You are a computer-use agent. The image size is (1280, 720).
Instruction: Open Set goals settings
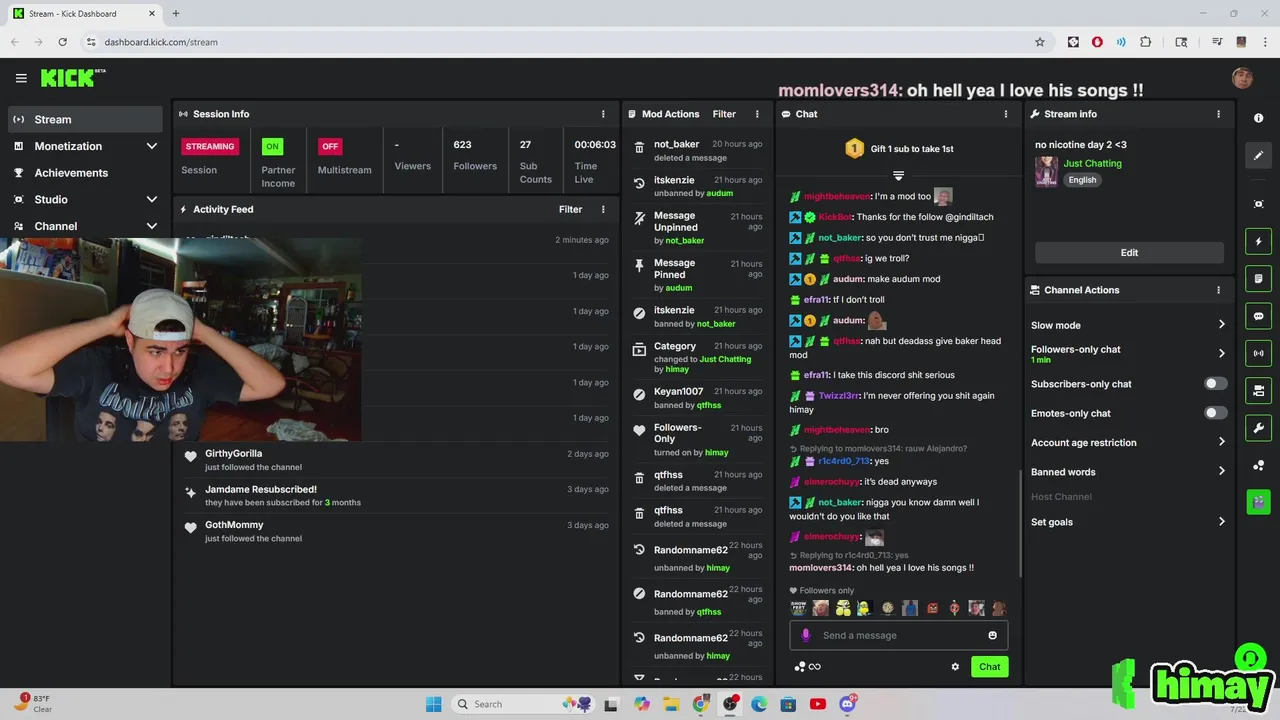point(1128,522)
